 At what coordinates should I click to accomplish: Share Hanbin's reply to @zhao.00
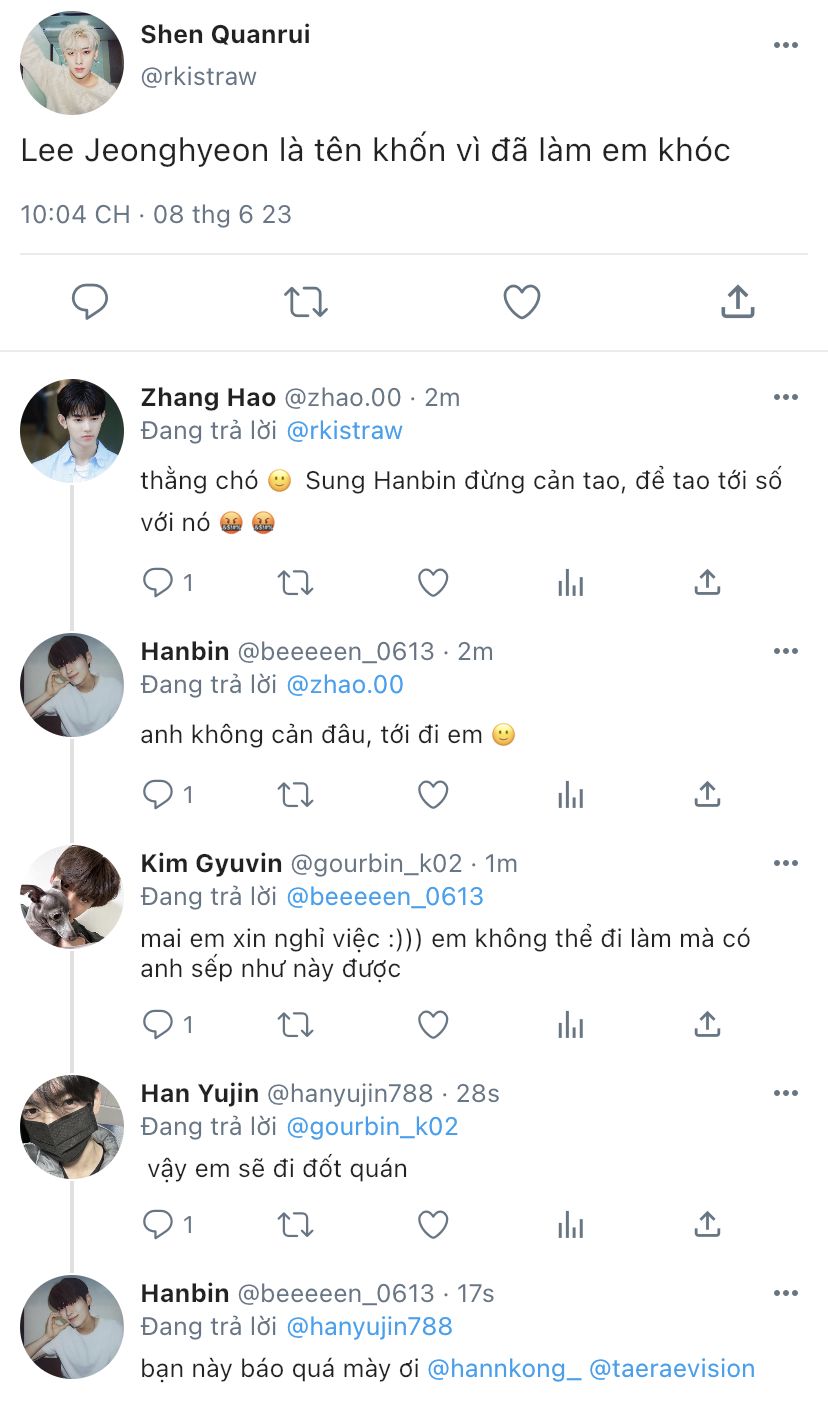pyautogui.click(x=707, y=794)
